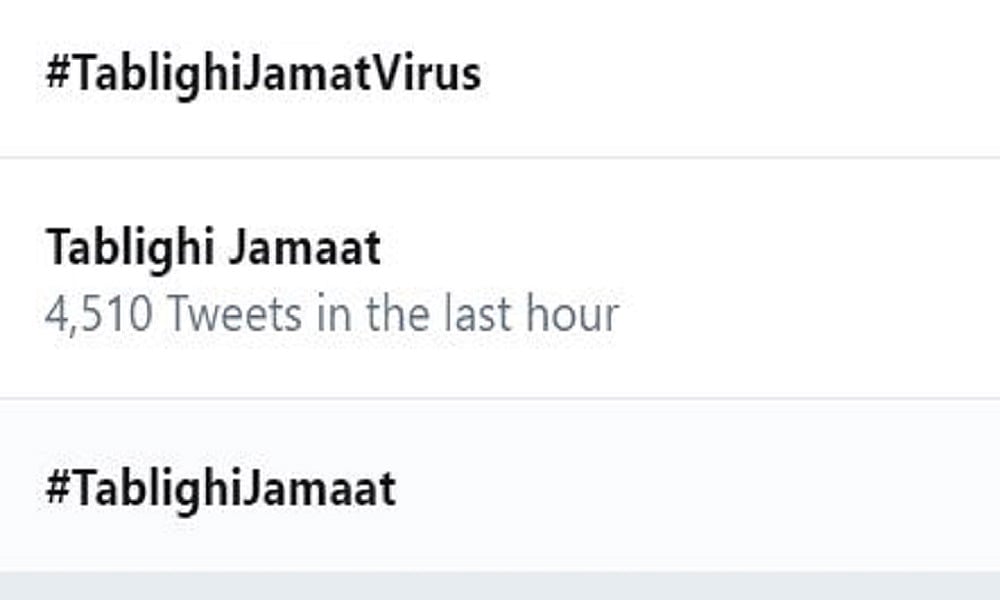Click the divider below the #TablighiJamatVirus row
The image size is (1000, 600).
(x=500, y=157)
